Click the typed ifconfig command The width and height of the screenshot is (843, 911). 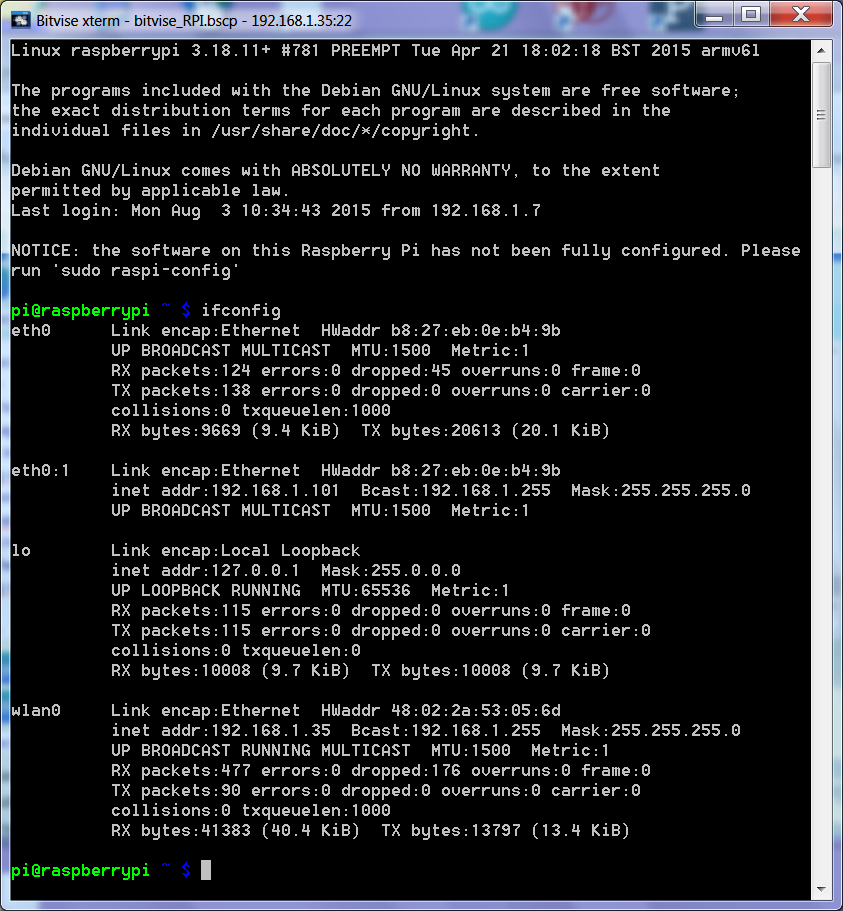pyautogui.click(x=241, y=310)
